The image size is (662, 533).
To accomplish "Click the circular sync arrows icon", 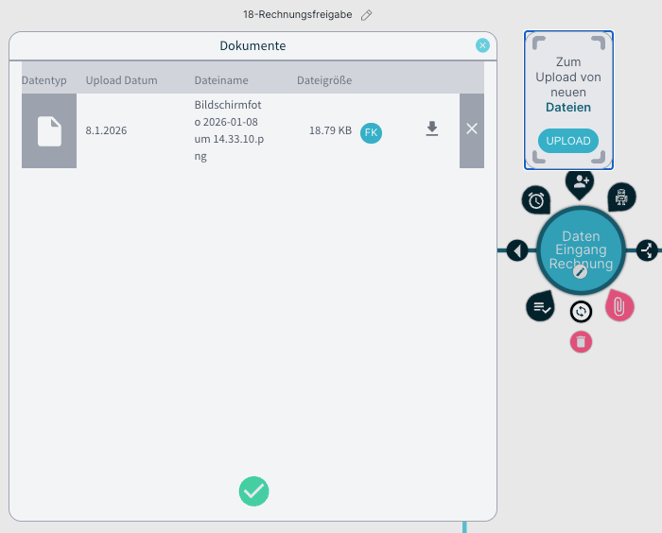I will point(581,312).
